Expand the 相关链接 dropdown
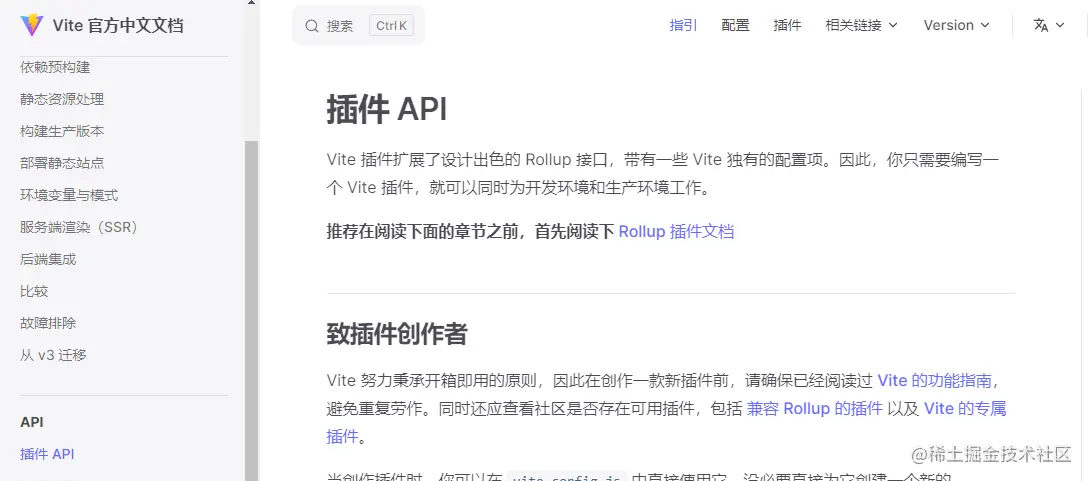This screenshot has height=481, width=1088. pyautogui.click(x=861, y=26)
